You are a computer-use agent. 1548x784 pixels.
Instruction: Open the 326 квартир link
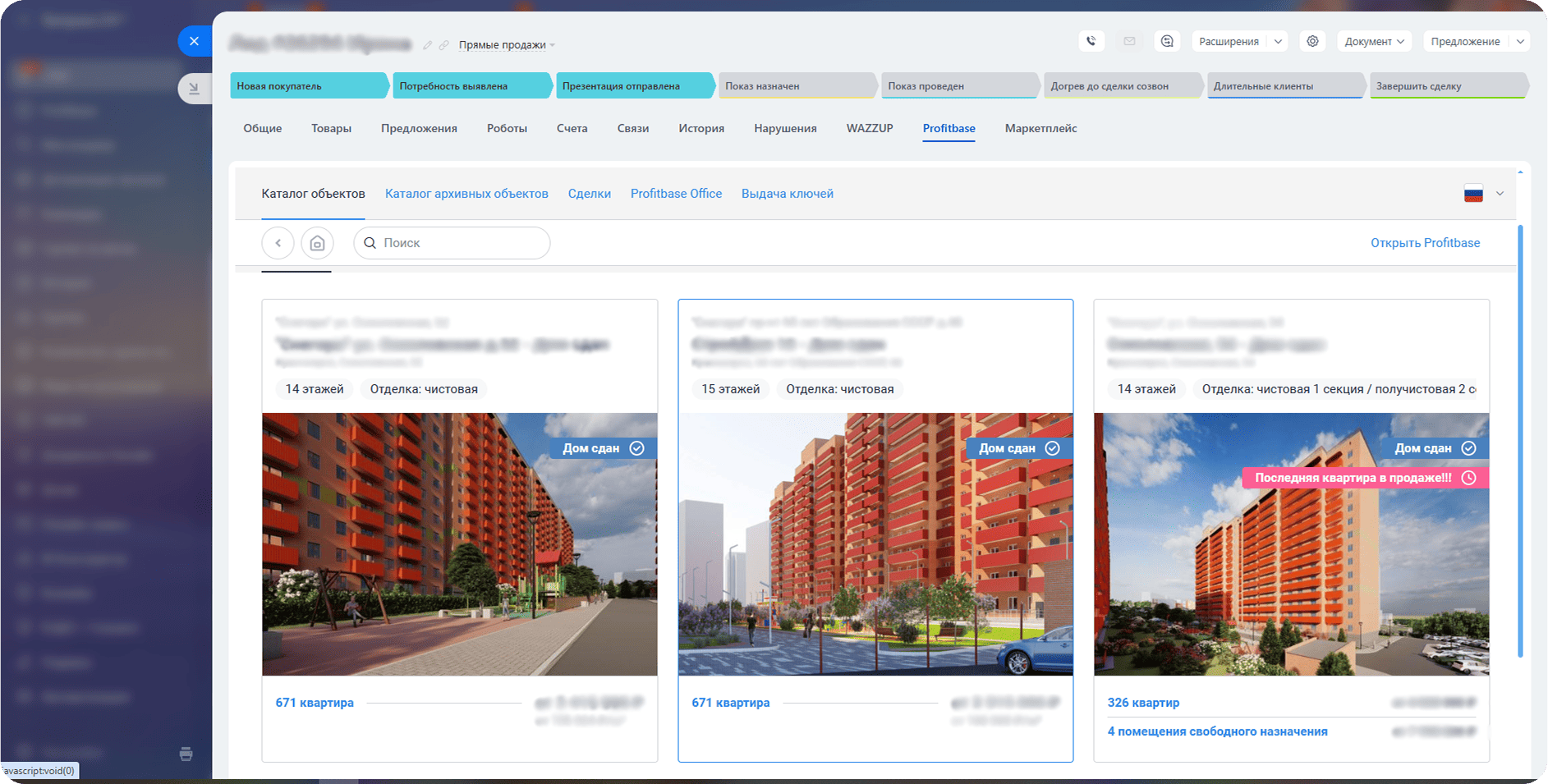point(1143,703)
